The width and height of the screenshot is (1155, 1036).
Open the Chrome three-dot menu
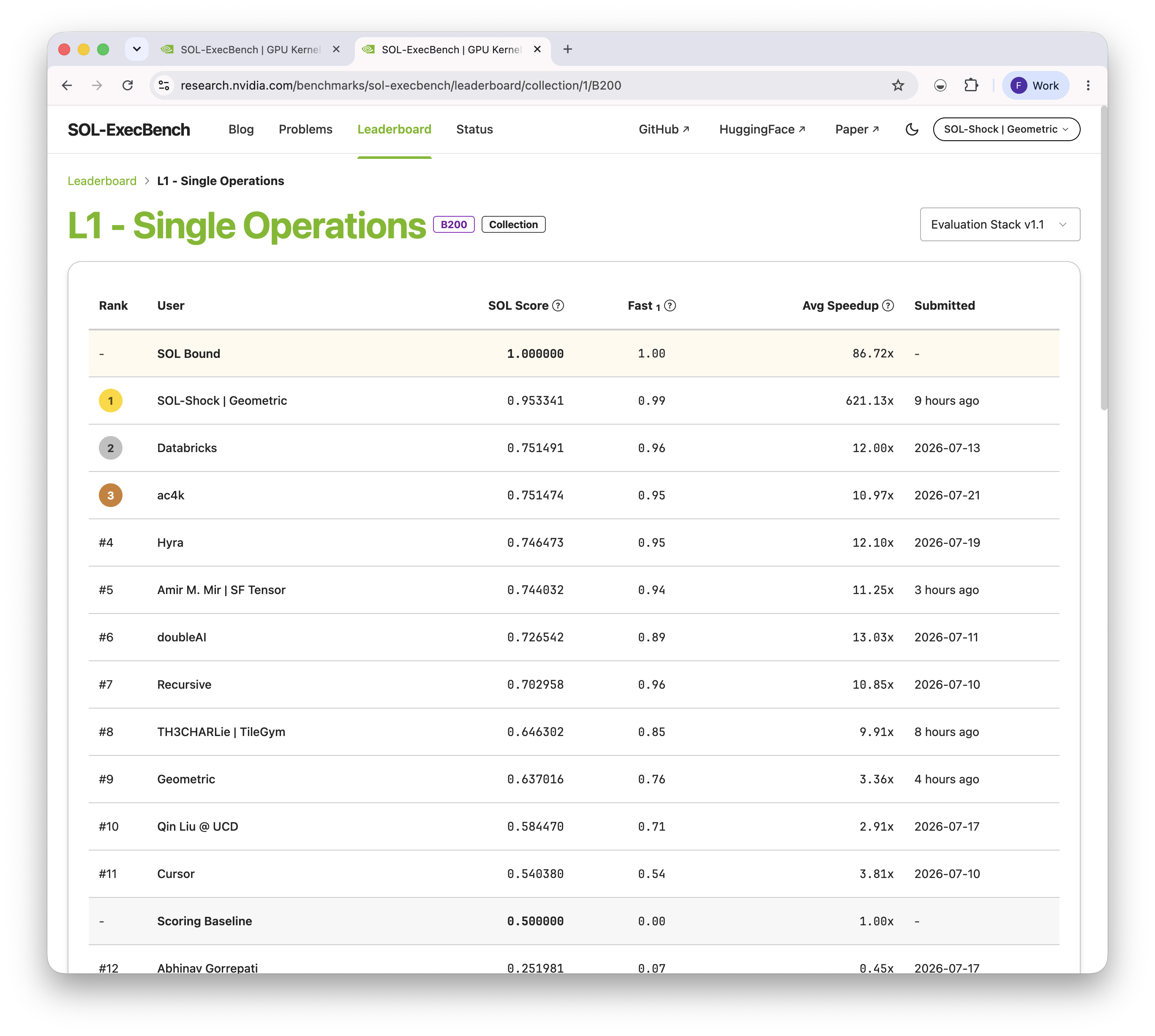click(x=1088, y=85)
